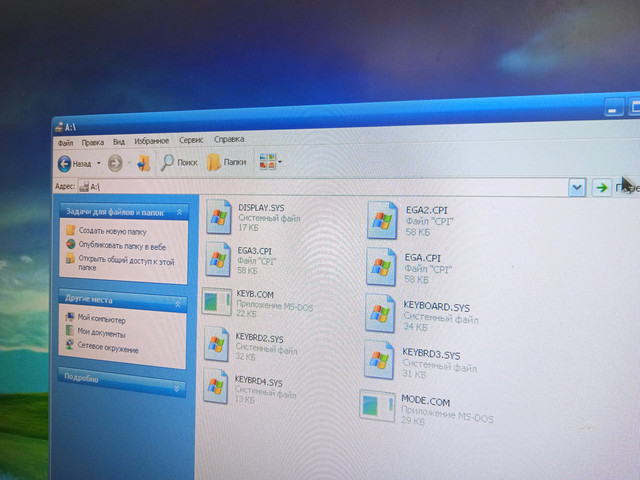The width and height of the screenshot is (640, 480).
Task: Open Сетевое окружение link
Action: 108,347
